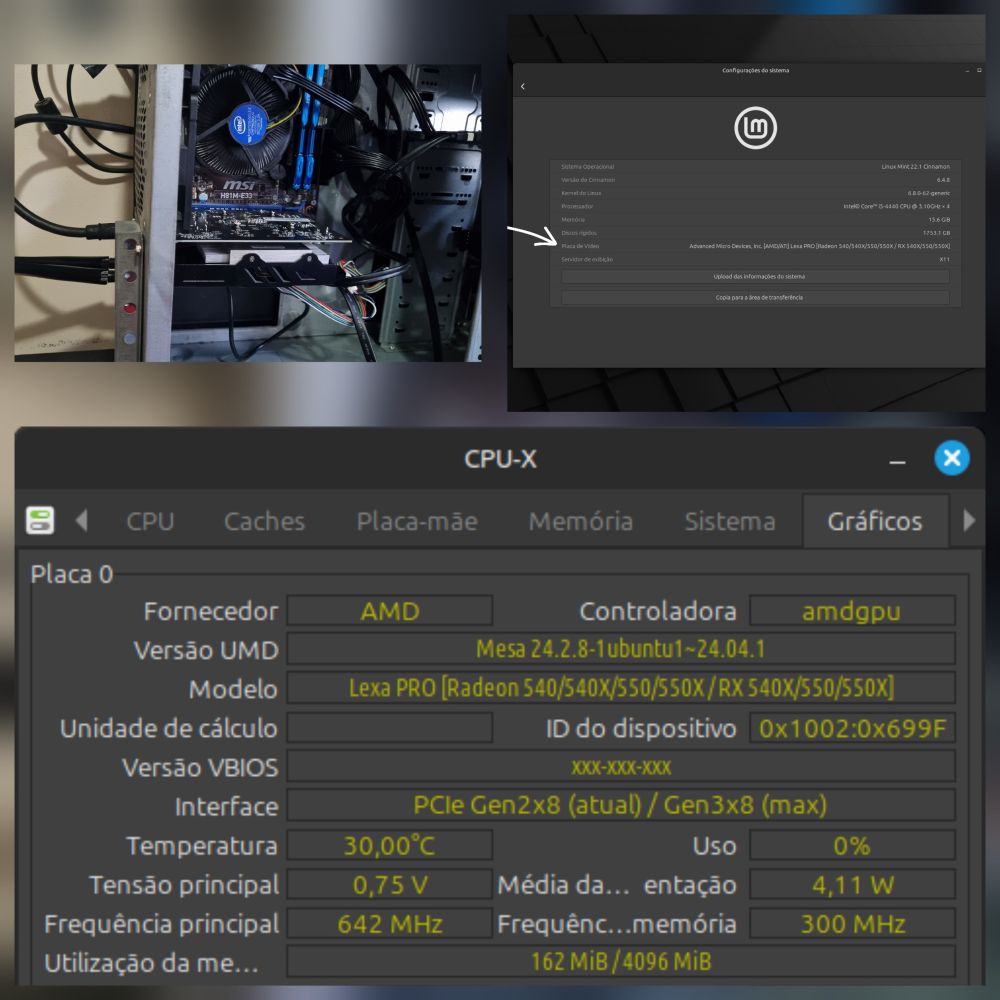The width and height of the screenshot is (1000, 1000).
Task: Open the Caches tab
Action: click(264, 521)
